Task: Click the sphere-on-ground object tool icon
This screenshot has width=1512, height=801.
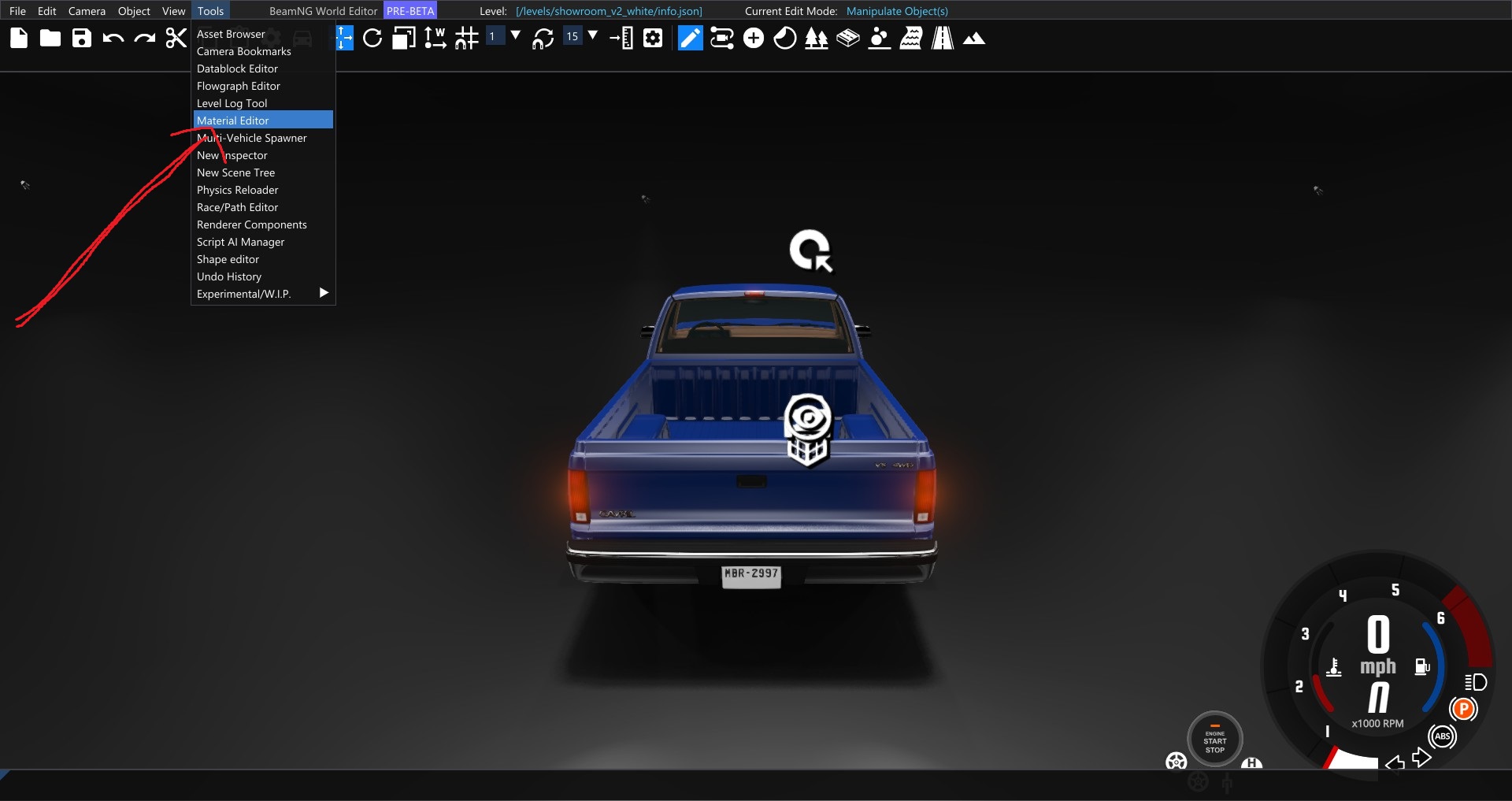Action: pos(880,38)
